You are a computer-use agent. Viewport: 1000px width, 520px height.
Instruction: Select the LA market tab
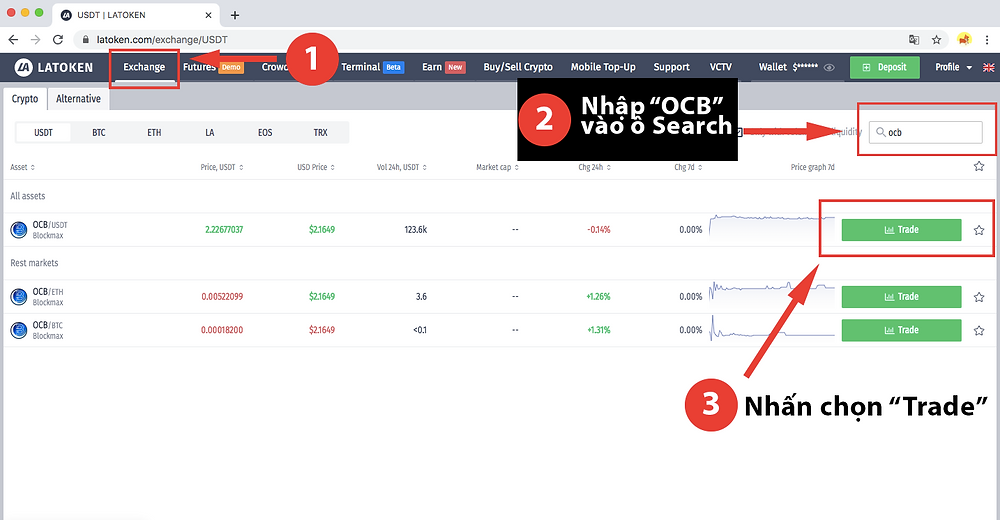point(210,133)
